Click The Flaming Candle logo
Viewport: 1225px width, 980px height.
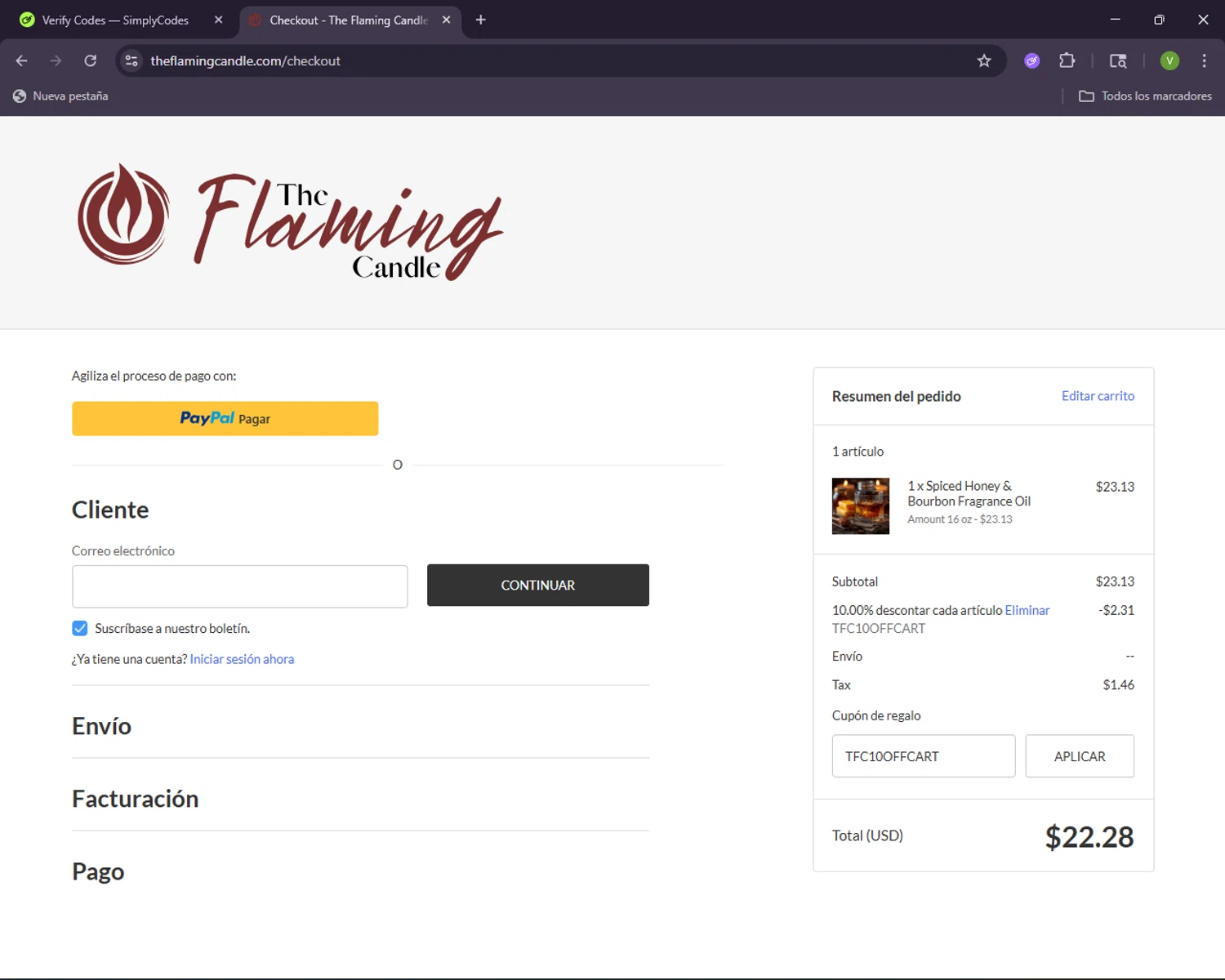click(291, 221)
